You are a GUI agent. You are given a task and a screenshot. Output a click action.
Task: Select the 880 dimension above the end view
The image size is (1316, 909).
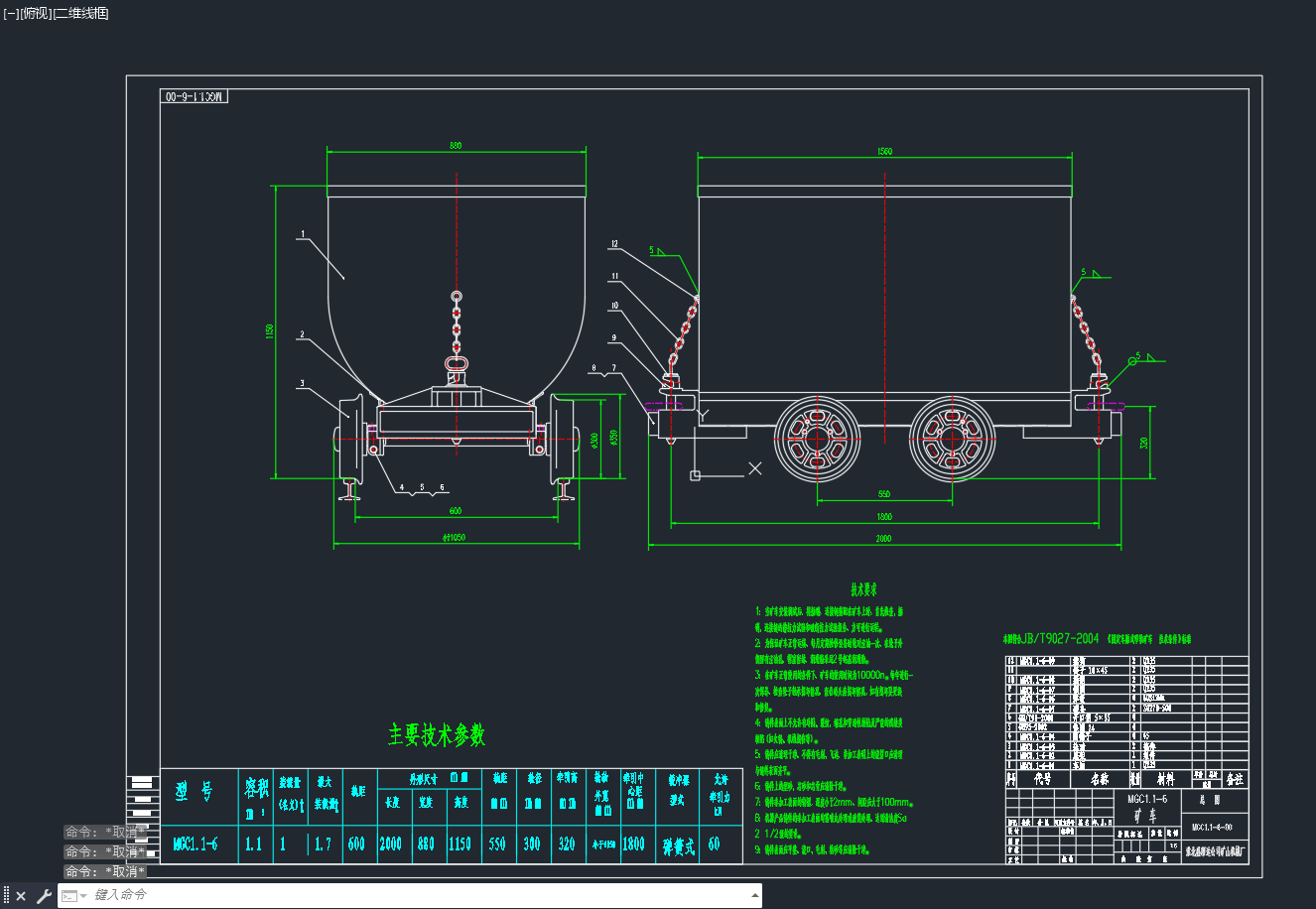(456, 146)
